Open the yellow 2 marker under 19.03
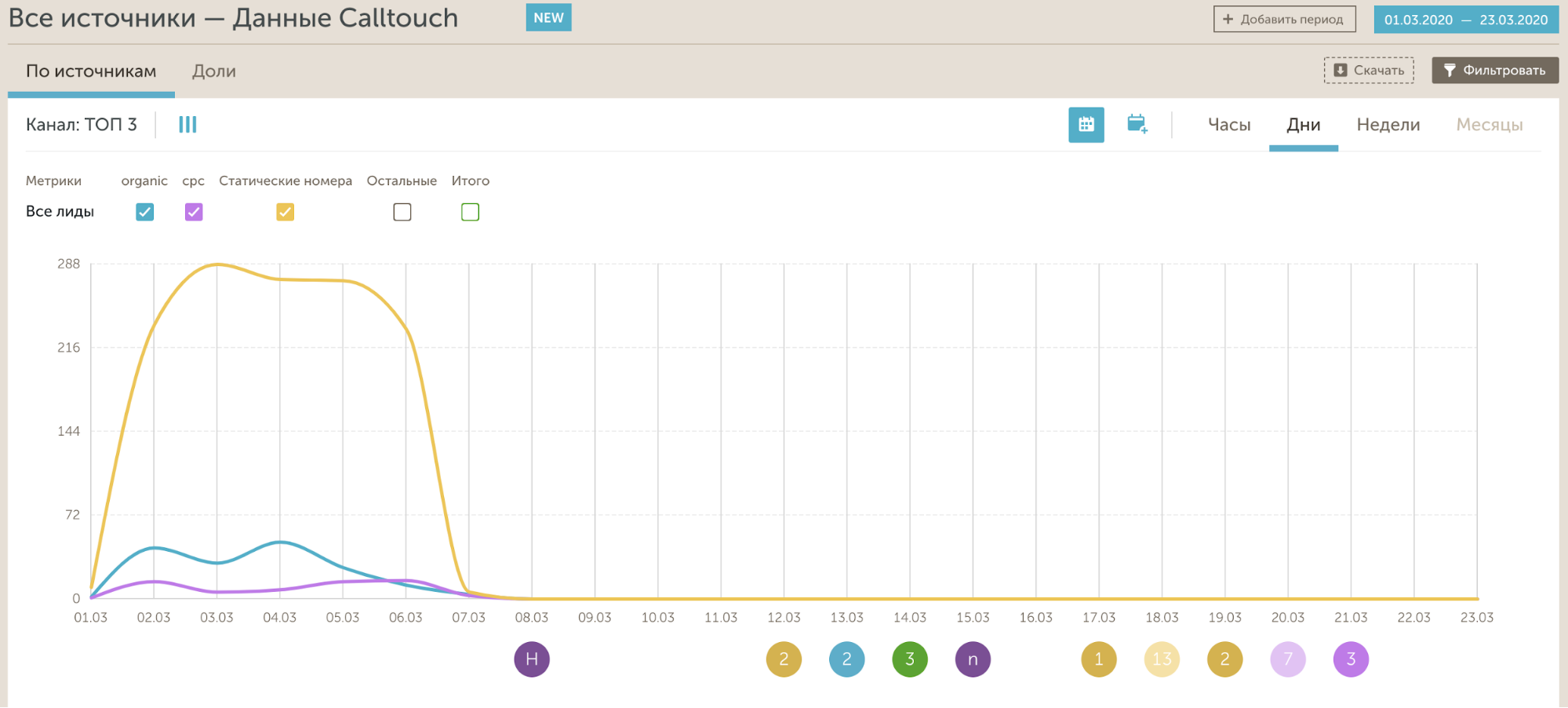The image size is (1568, 708). click(x=1225, y=659)
